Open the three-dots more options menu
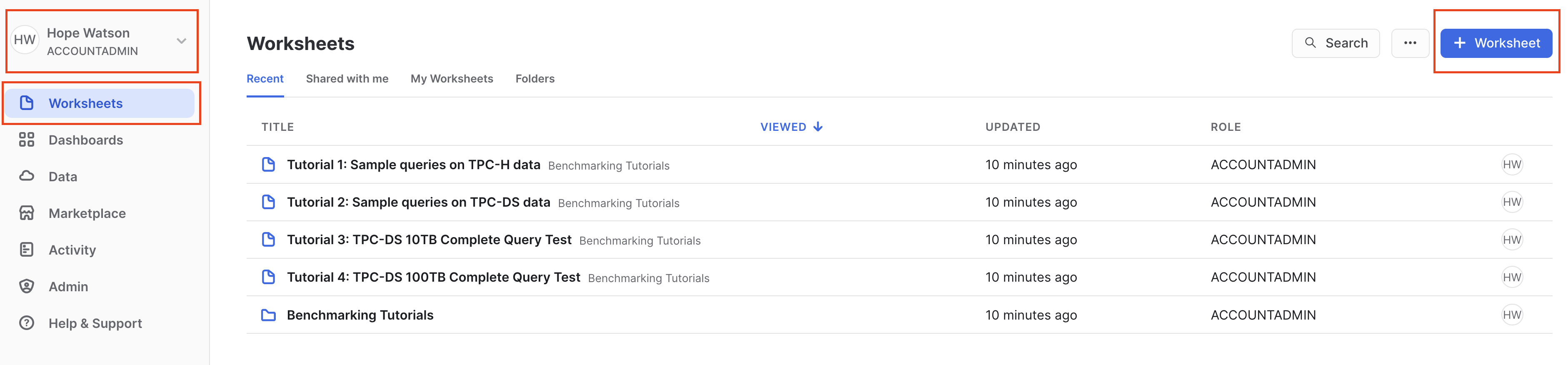This screenshot has width=1568, height=365. 1410,43
